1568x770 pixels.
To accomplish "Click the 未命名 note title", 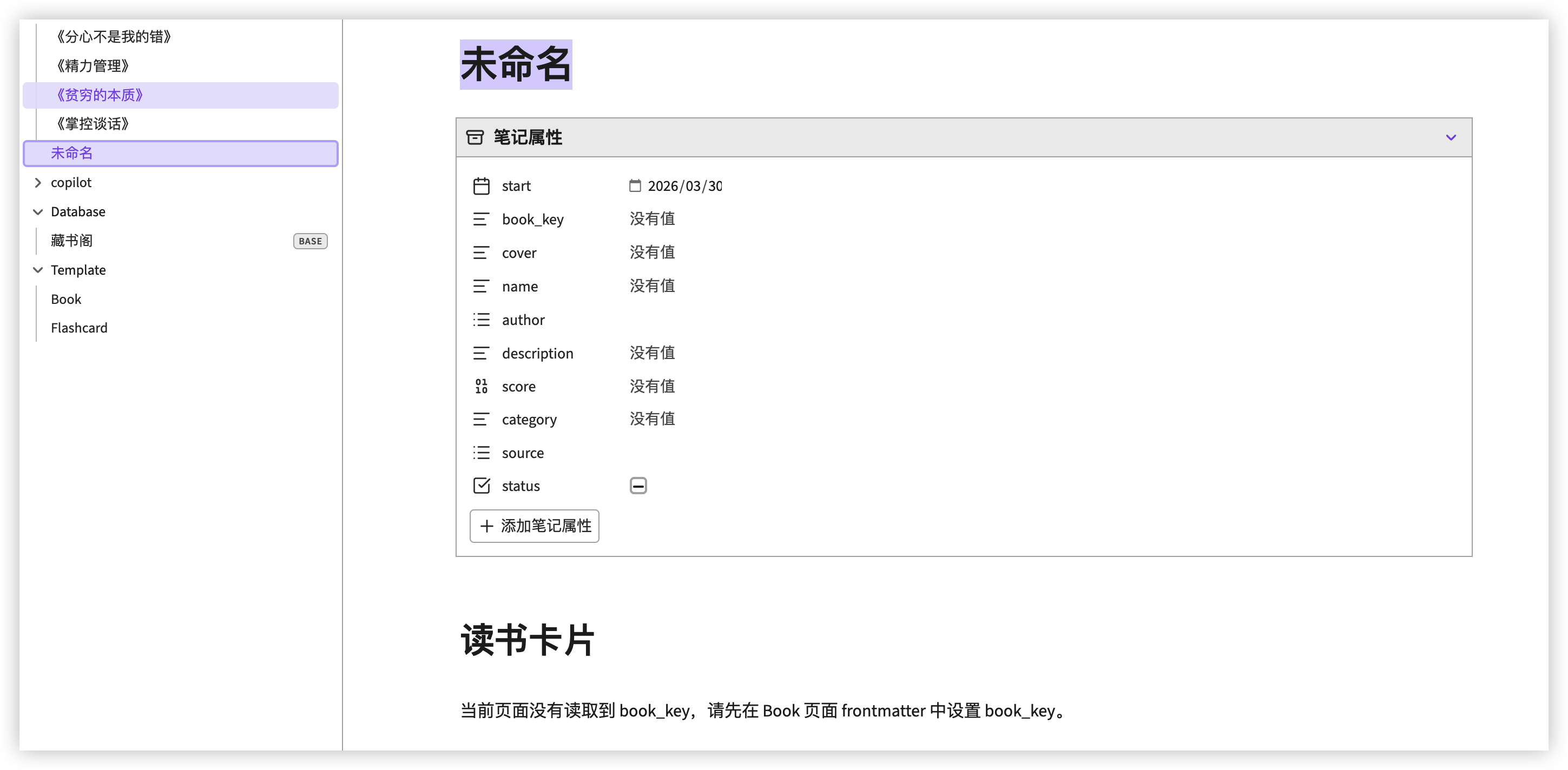I will tap(515, 64).
